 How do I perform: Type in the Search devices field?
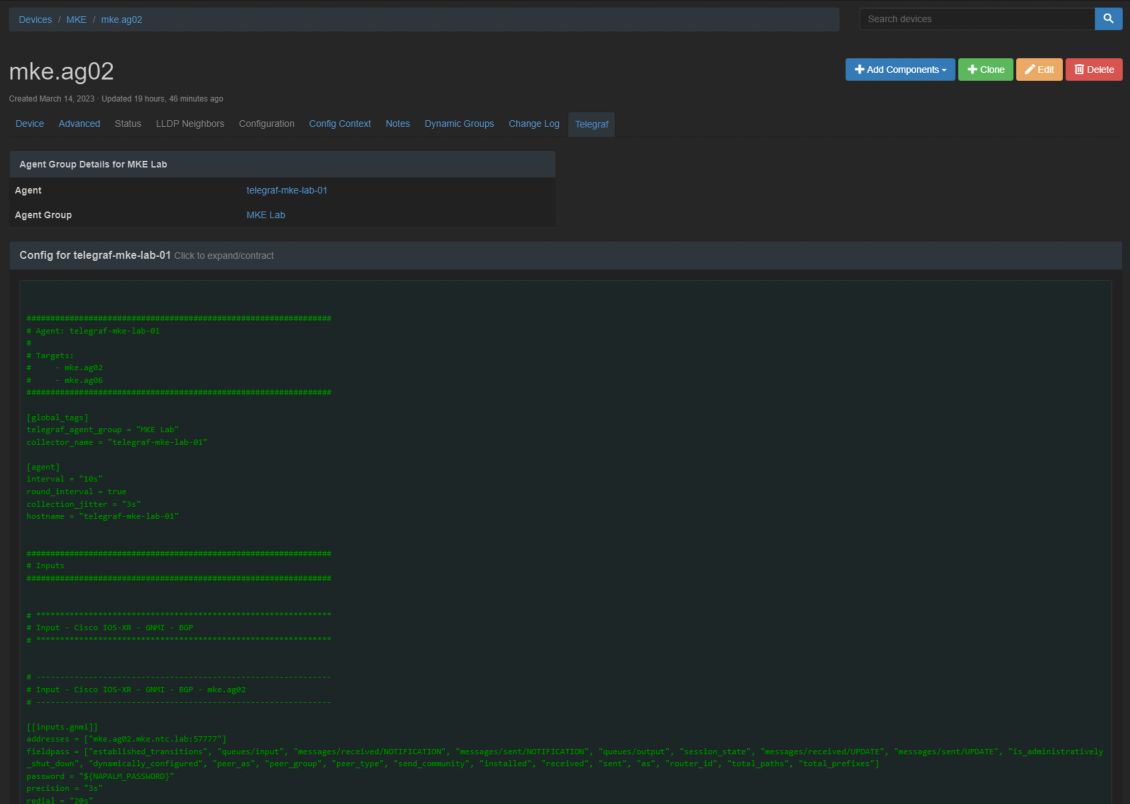pos(976,19)
